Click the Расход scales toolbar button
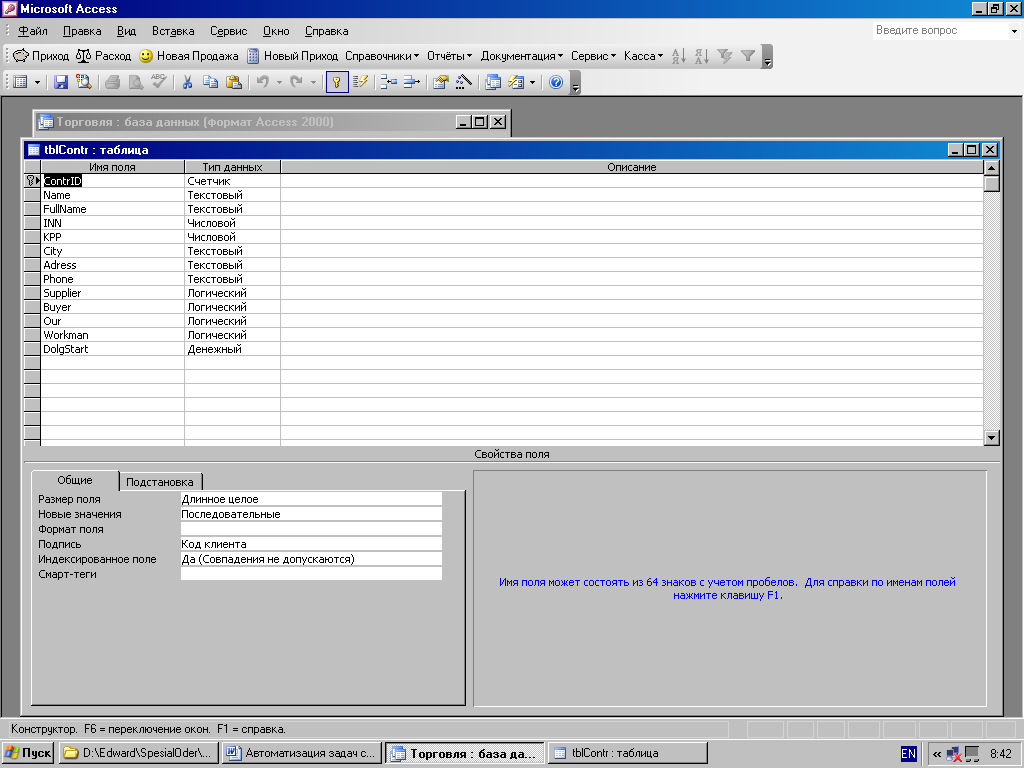Viewport: 1024px width, 768px height. click(x=103, y=56)
